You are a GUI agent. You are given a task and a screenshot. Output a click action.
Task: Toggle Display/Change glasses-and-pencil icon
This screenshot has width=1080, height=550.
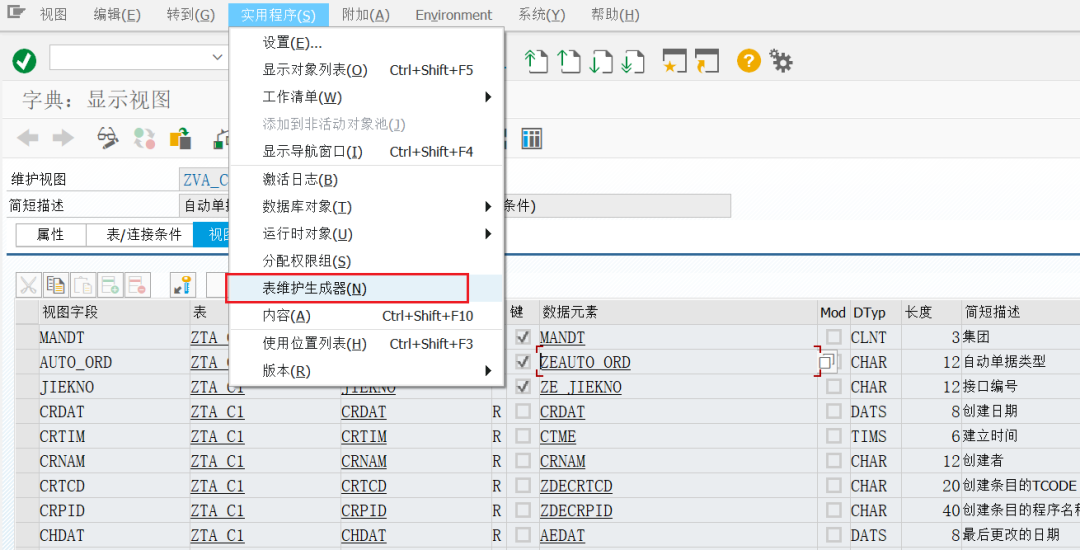(107, 138)
